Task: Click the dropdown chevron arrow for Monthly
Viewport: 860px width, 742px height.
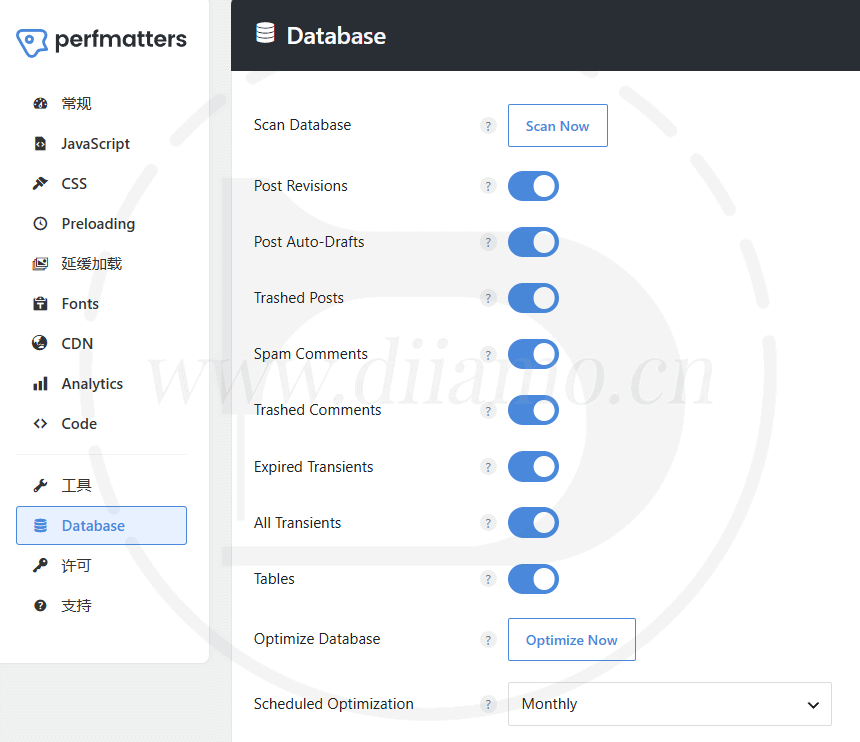Action: (813, 705)
